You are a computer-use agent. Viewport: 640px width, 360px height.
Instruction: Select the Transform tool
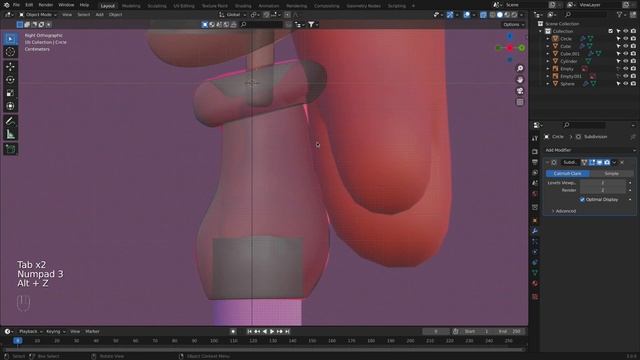(11, 106)
